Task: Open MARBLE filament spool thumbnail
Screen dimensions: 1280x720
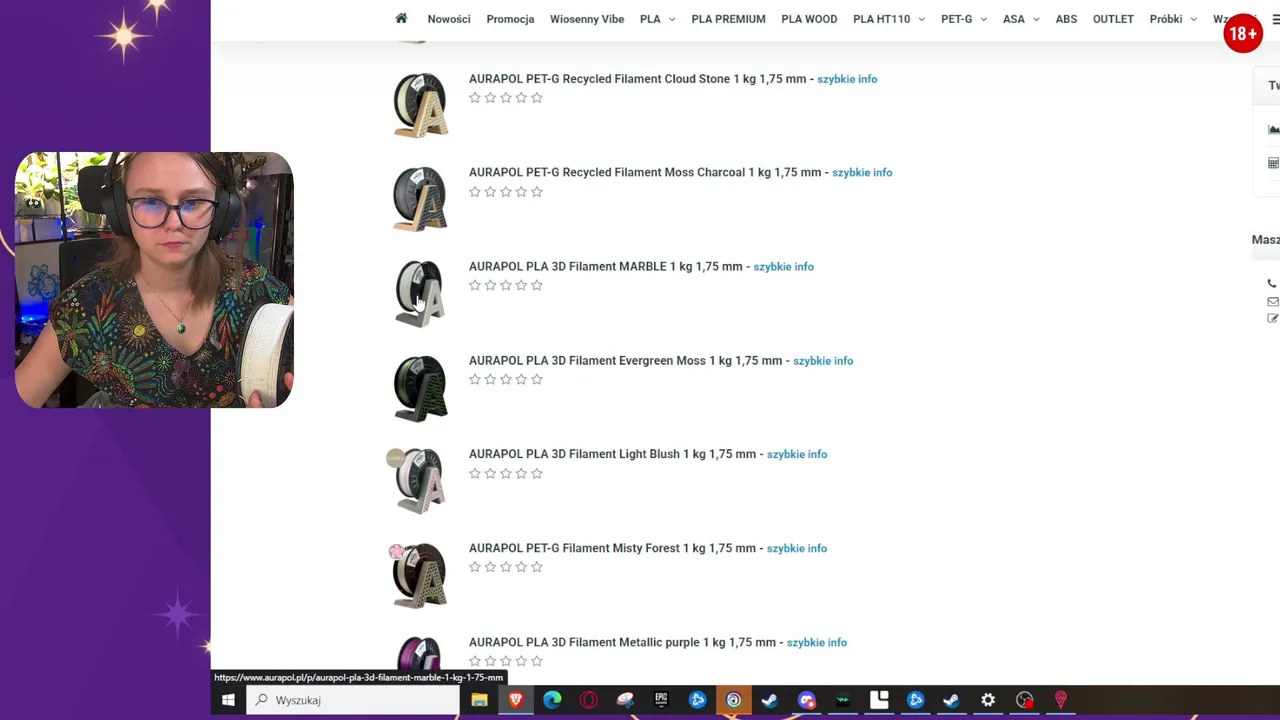Action: (x=420, y=292)
